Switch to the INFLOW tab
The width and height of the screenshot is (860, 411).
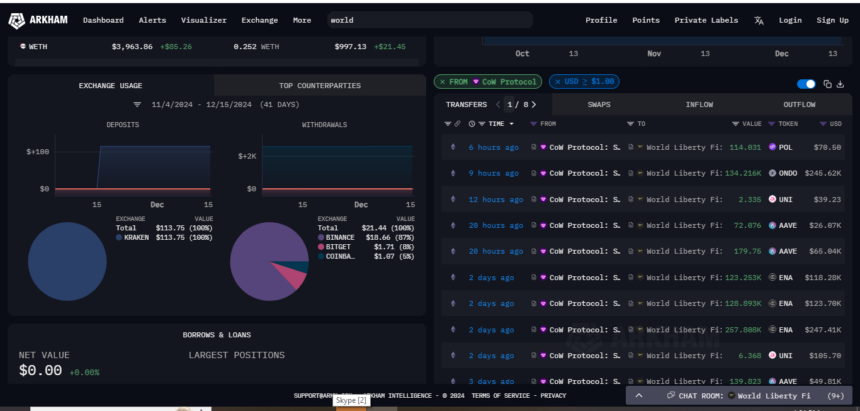pyautogui.click(x=699, y=104)
